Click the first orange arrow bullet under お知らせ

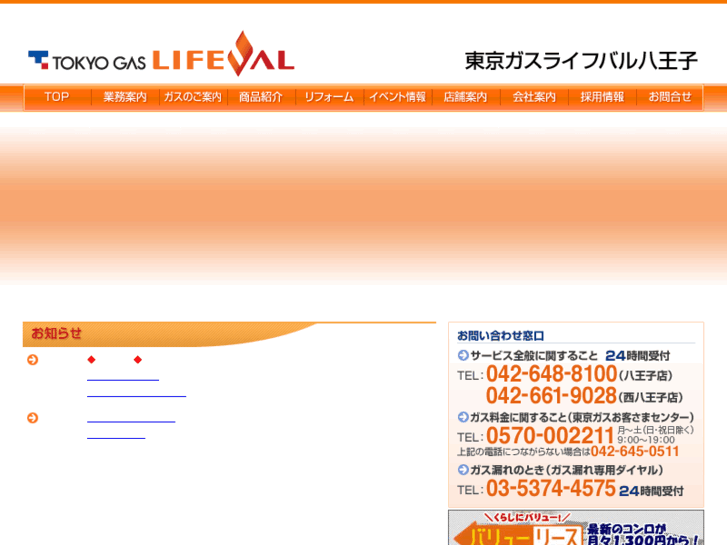click(x=32, y=359)
